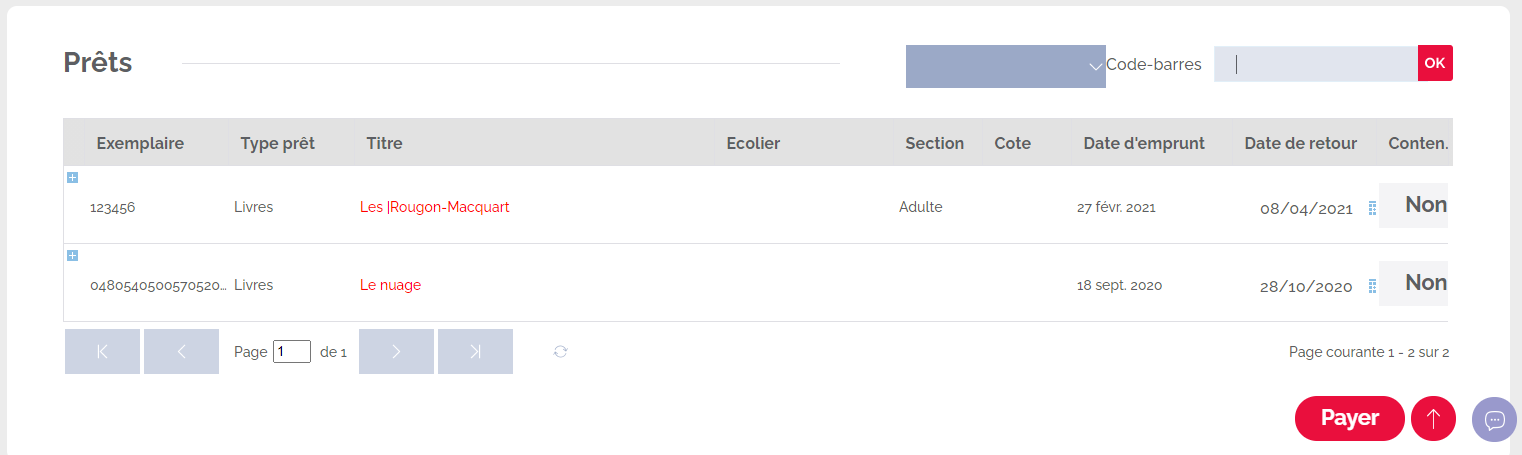Open the chat bubble widget
The width and height of the screenshot is (1522, 455).
[1494, 419]
